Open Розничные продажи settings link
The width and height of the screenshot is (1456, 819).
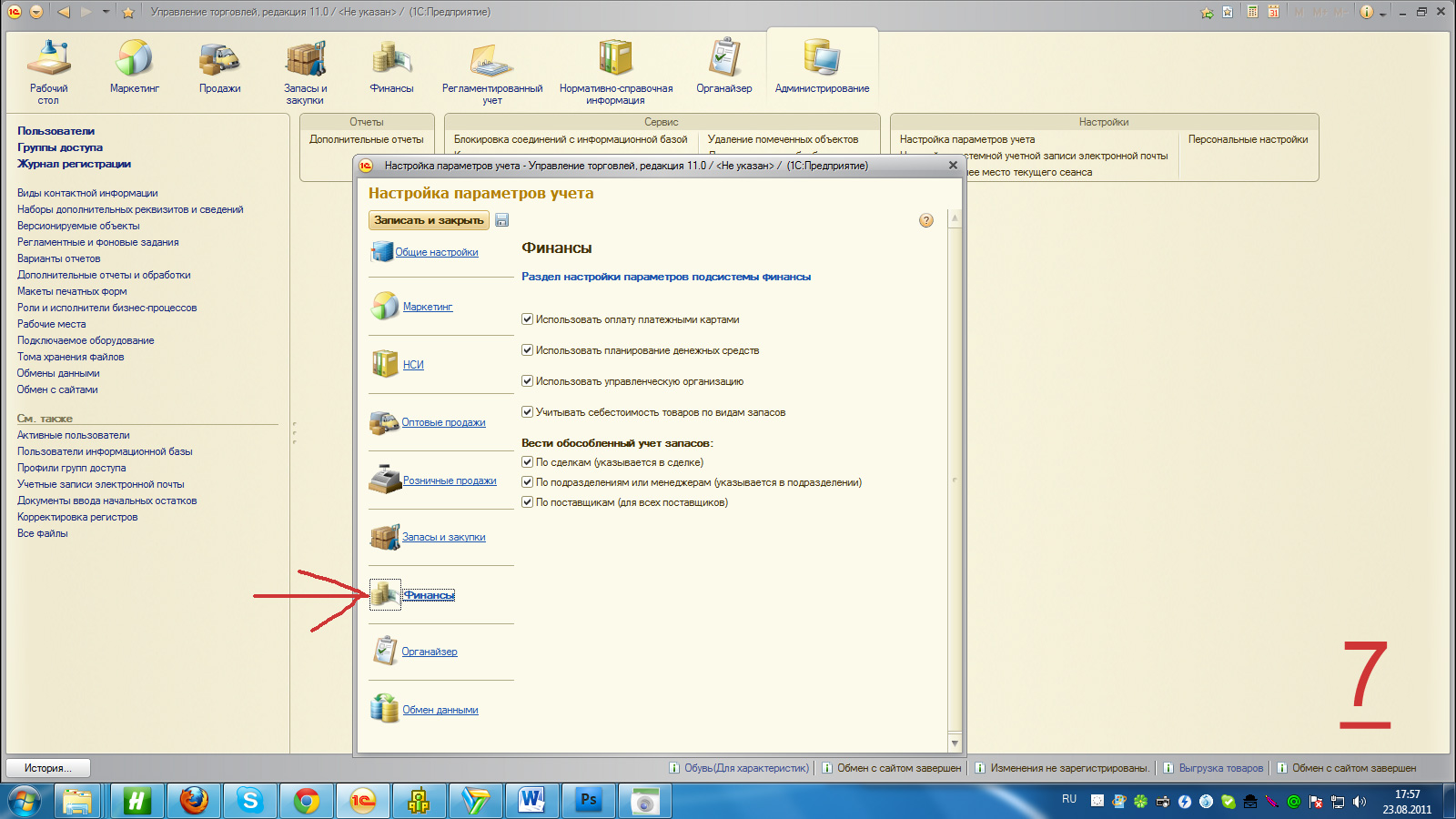pos(450,480)
